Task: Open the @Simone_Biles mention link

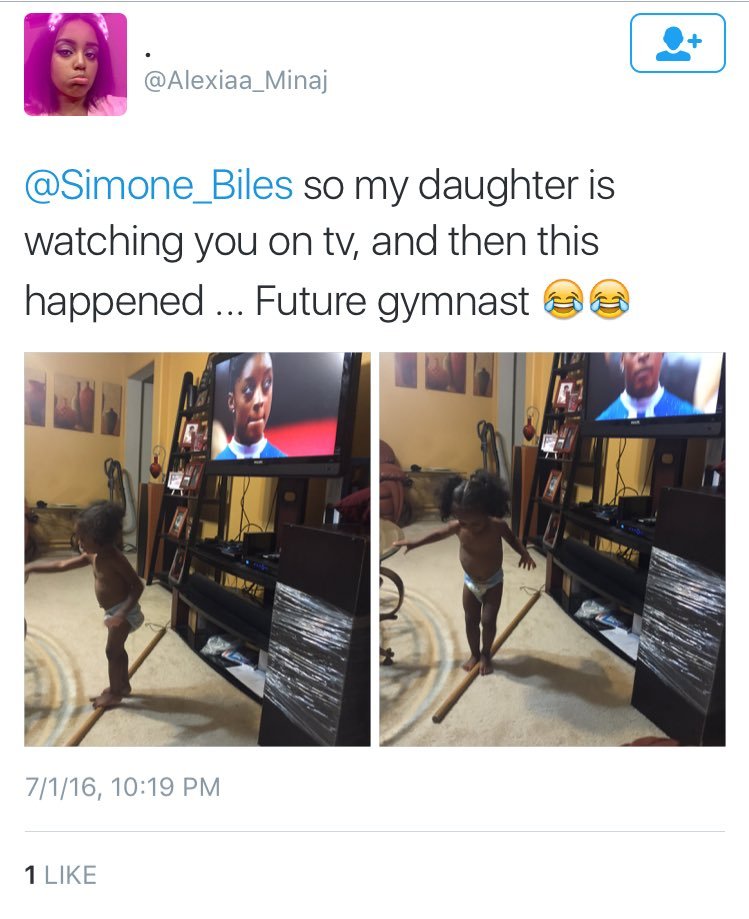Action: 158,185
